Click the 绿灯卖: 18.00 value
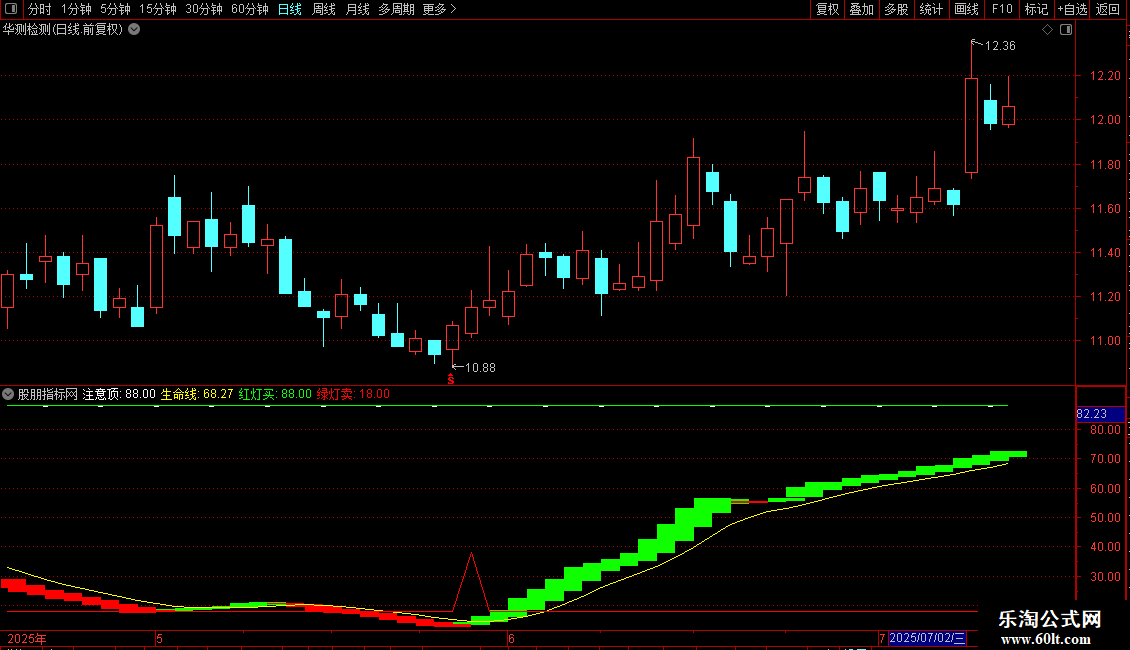Viewport: 1130px width, 650px height. [353, 394]
